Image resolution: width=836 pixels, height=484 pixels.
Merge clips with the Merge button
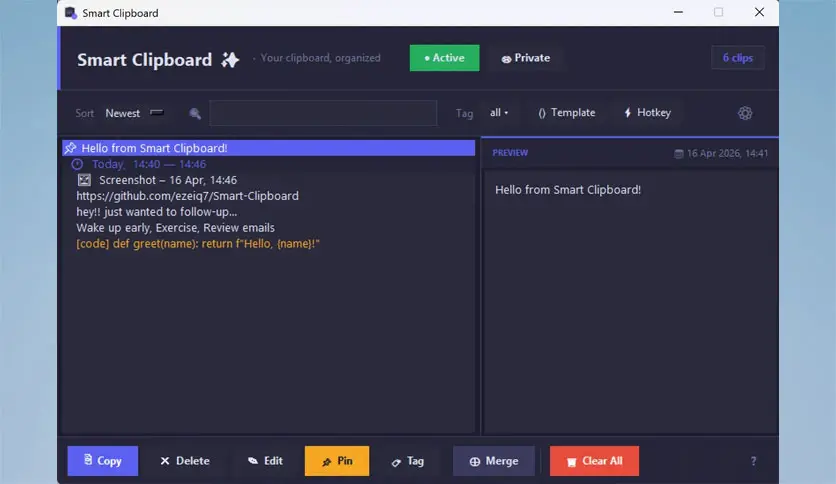(494, 461)
